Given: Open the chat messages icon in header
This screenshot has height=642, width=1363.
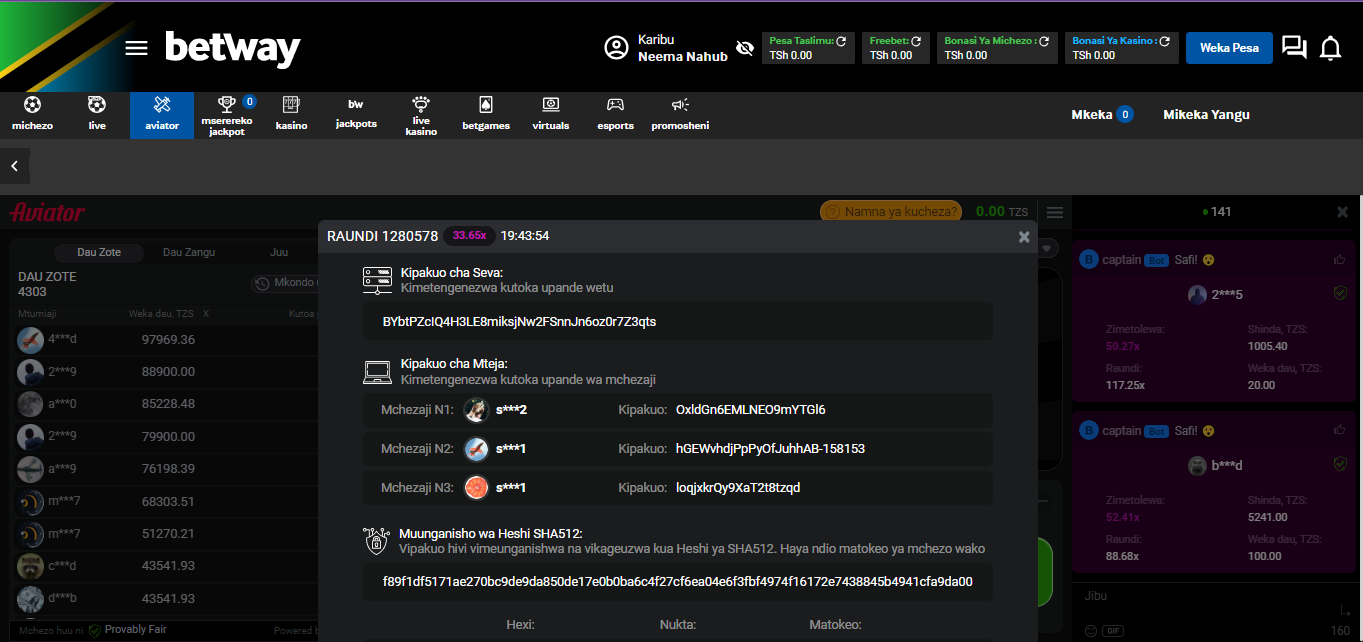Looking at the screenshot, I should pos(1294,48).
